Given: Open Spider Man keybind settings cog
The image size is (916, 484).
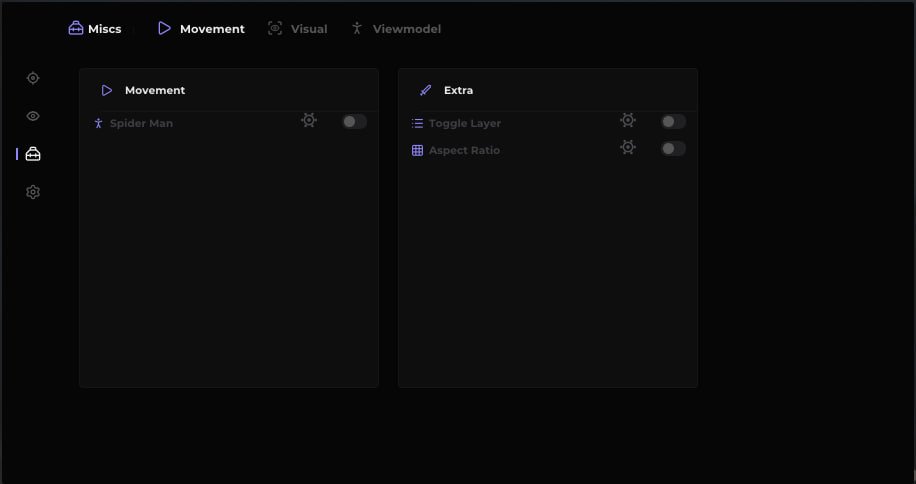Looking at the screenshot, I should coord(309,120).
